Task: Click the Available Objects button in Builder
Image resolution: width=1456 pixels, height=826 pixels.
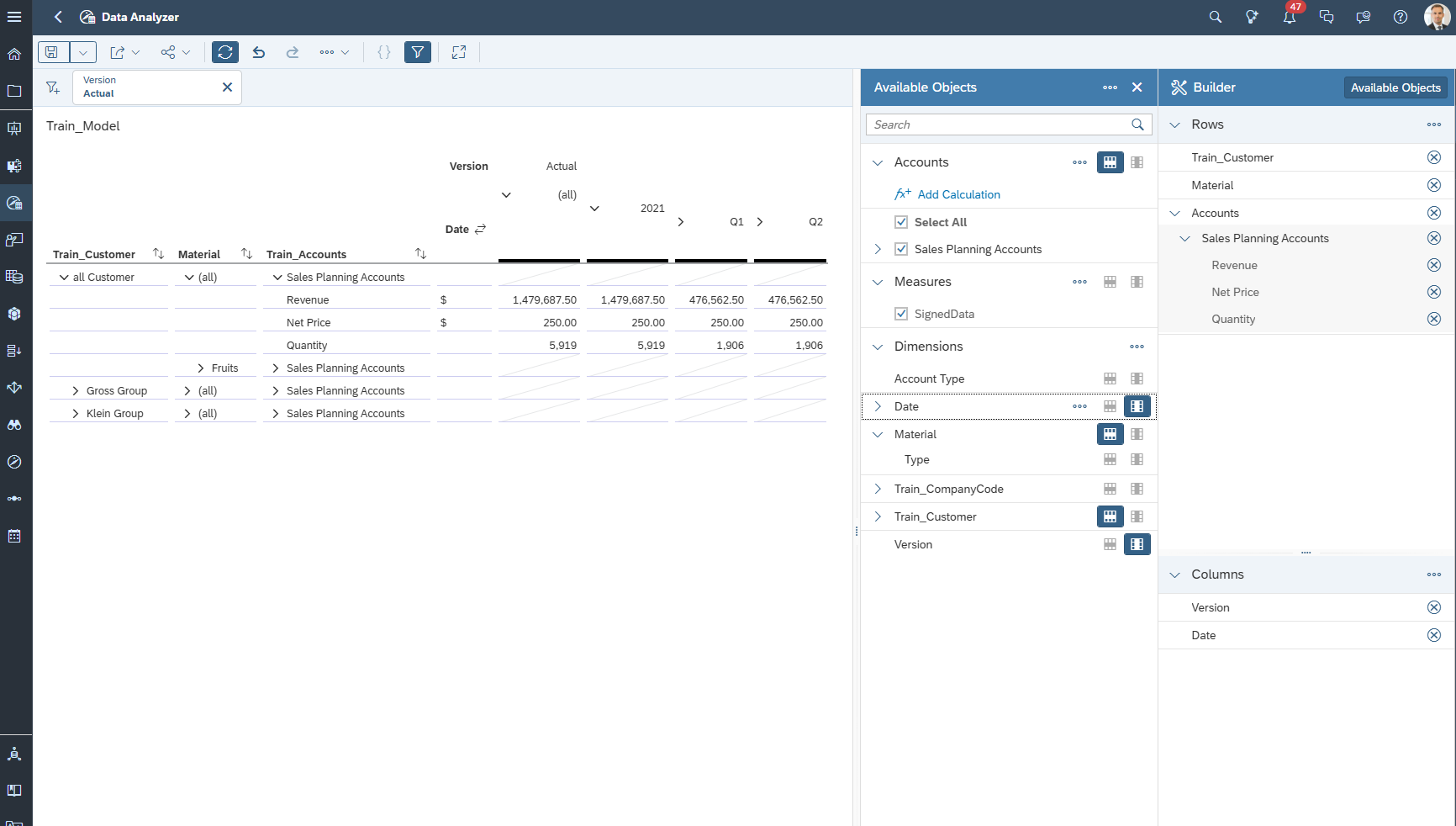Action: (x=1395, y=87)
